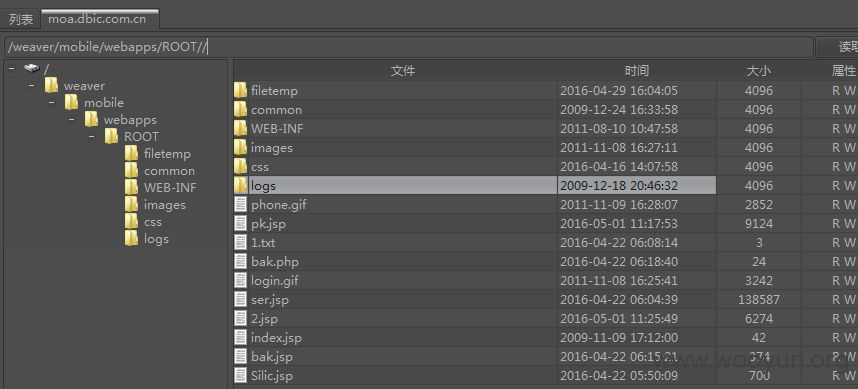Select the webapps label in tree
Viewport: 858px width, 389px height.
[x=130, y=119]
